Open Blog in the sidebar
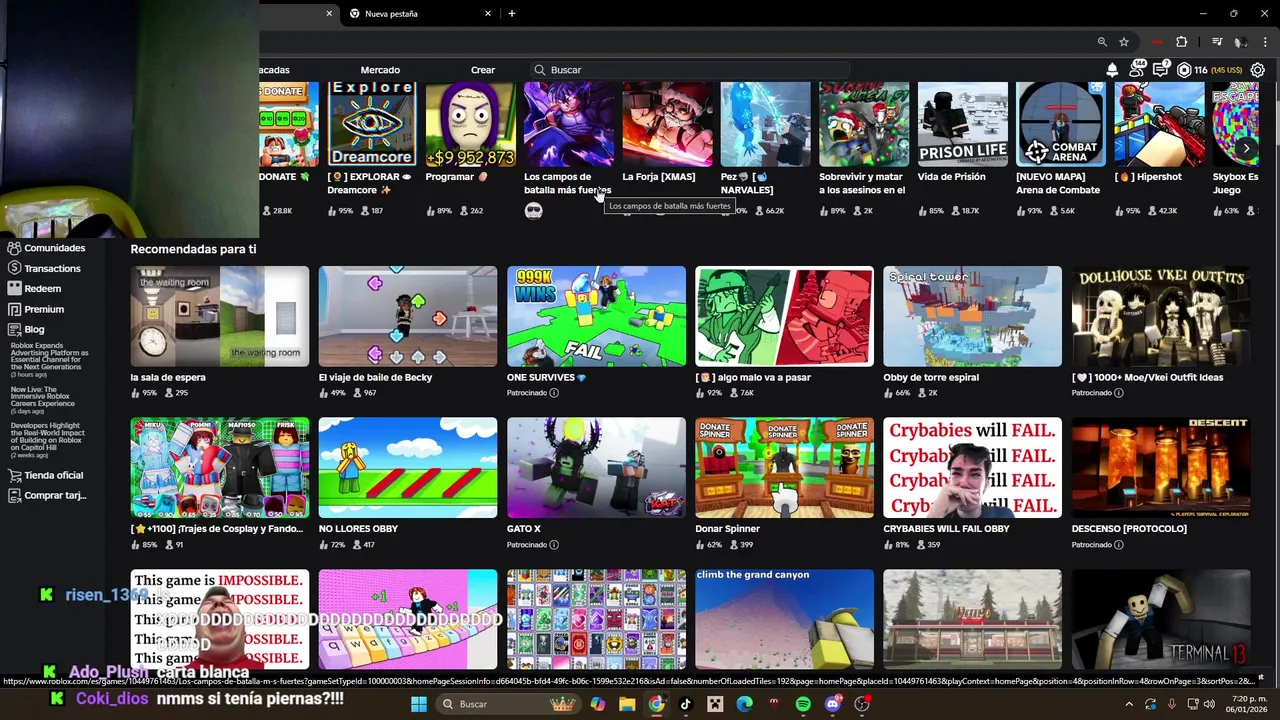 pos(26,329)
